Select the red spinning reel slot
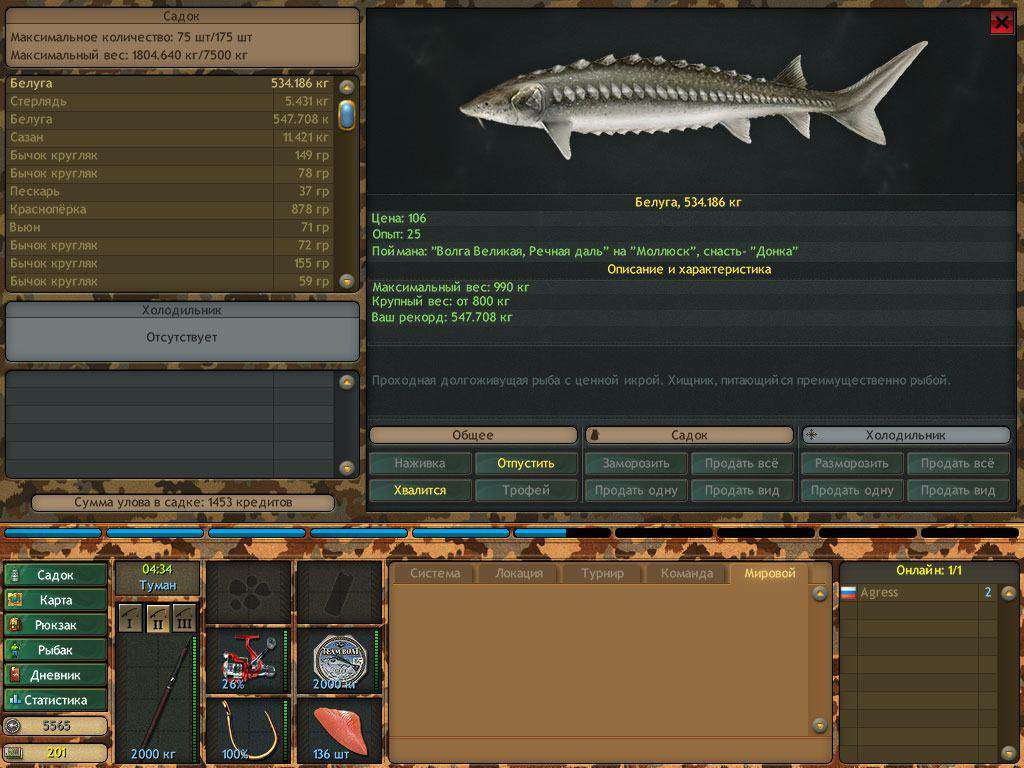1024x768 pixels. [x=248, y=660]
